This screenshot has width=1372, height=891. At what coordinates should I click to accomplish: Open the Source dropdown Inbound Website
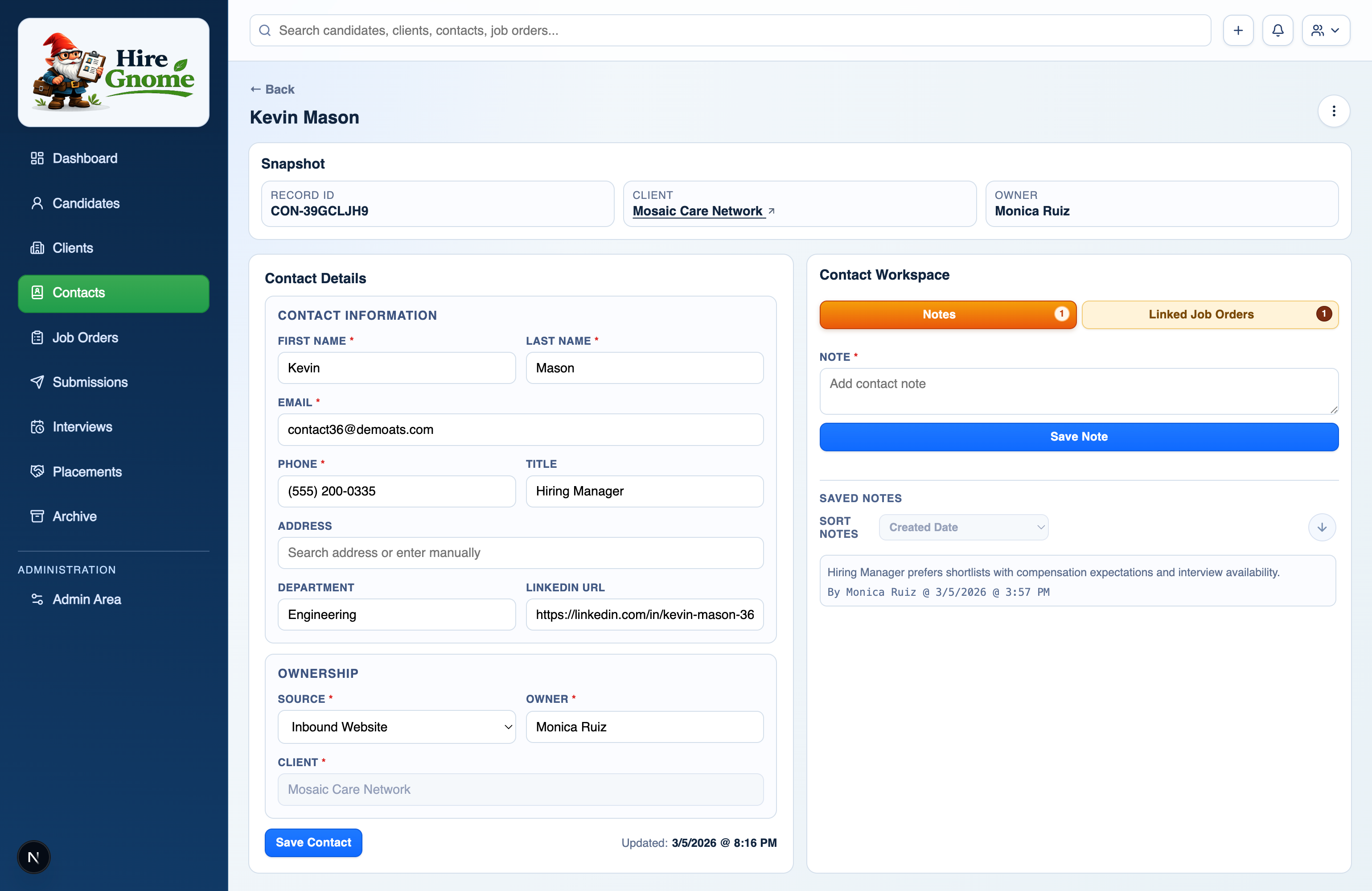click(397, 726)
